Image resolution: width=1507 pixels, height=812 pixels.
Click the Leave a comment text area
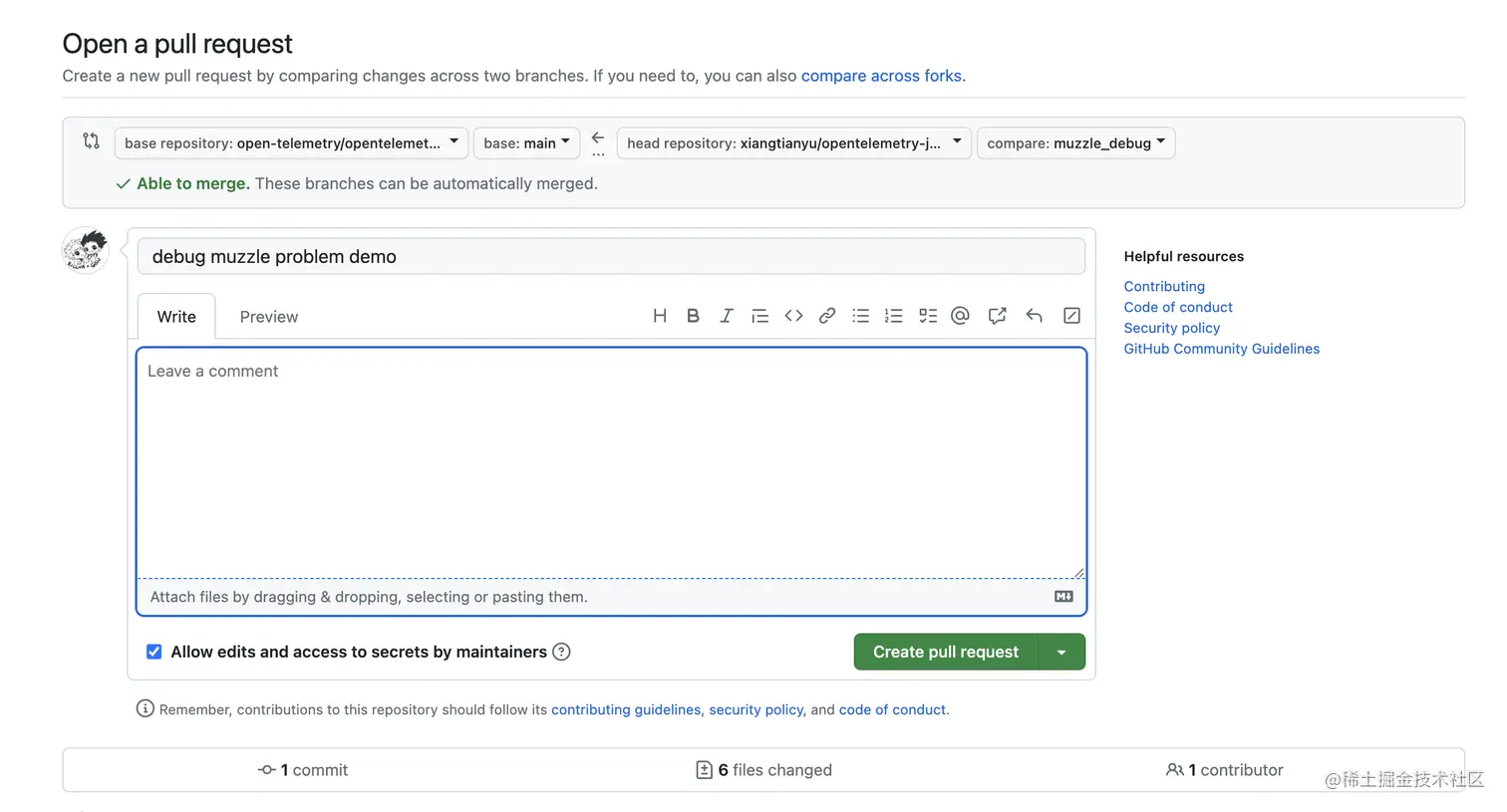611,462
